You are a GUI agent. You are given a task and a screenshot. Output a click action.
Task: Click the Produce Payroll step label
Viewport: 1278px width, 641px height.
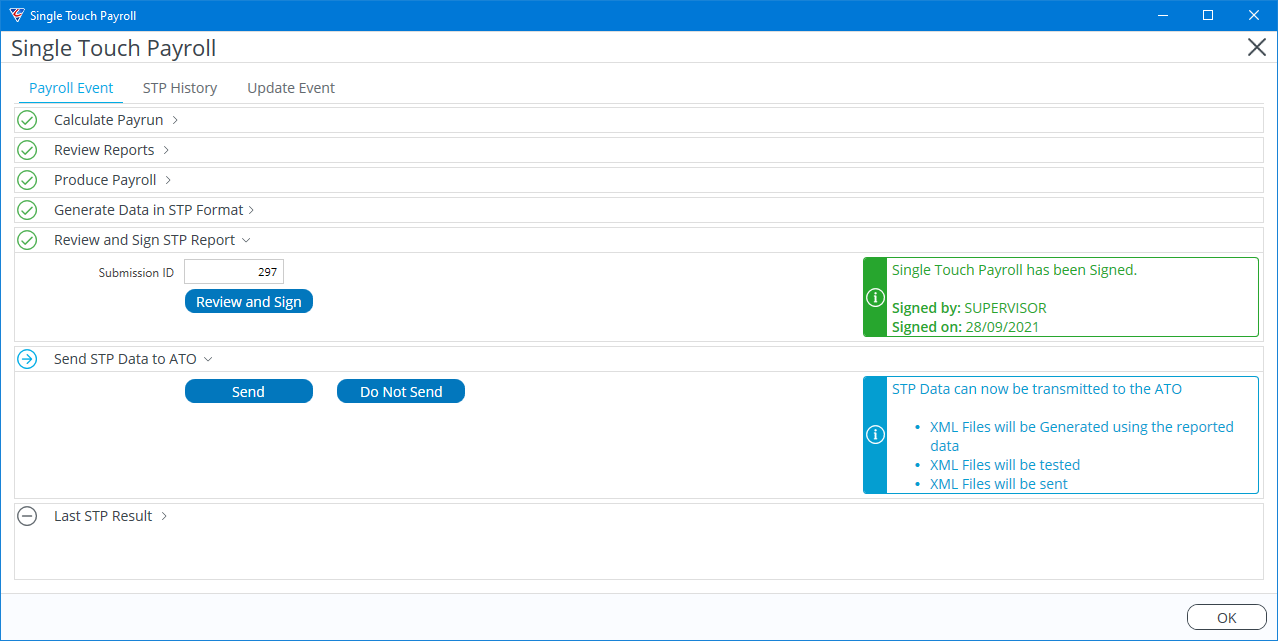pyautogui.click(x=105, y=180)
